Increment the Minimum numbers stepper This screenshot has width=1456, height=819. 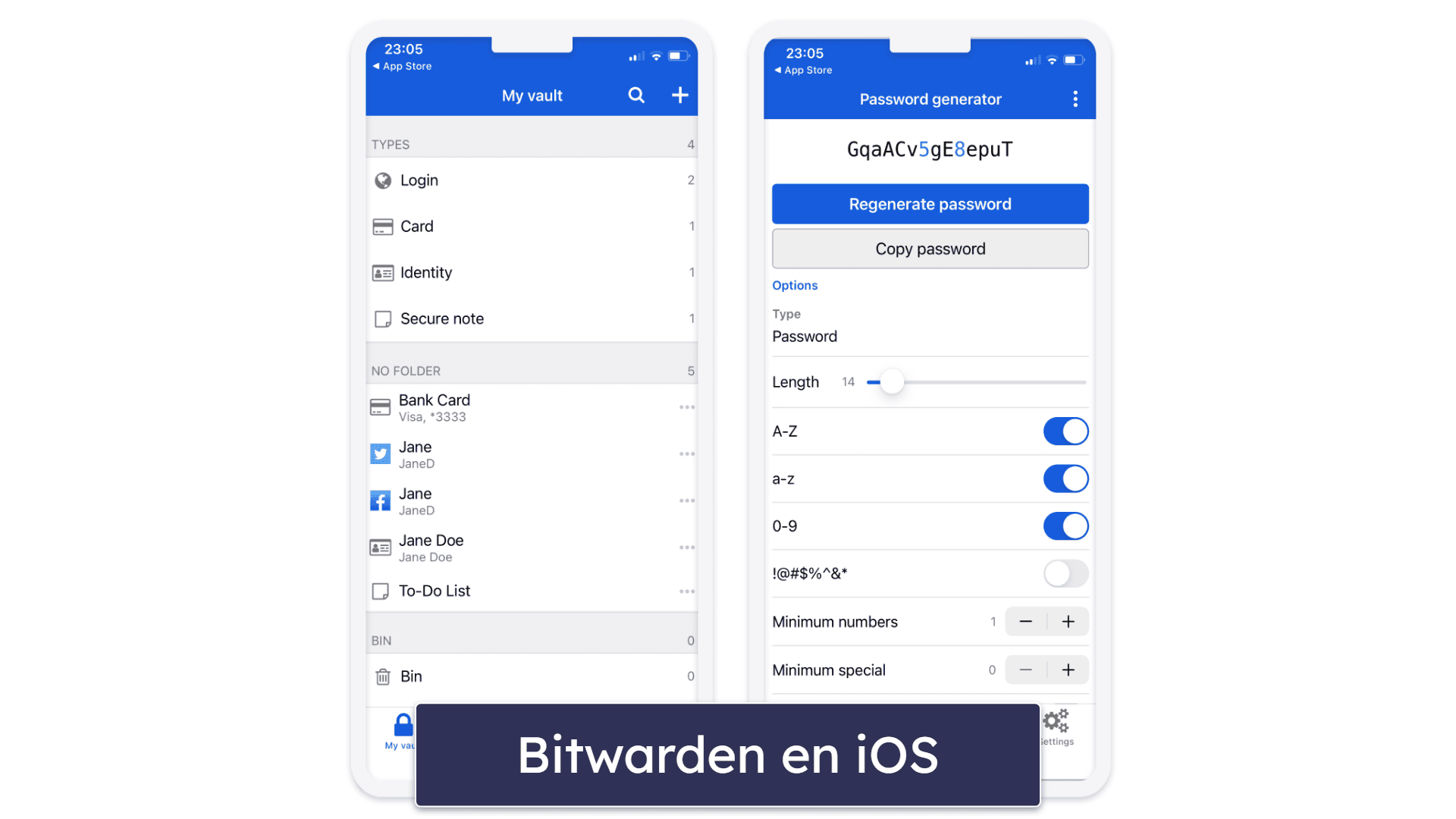click(1068, 621)
